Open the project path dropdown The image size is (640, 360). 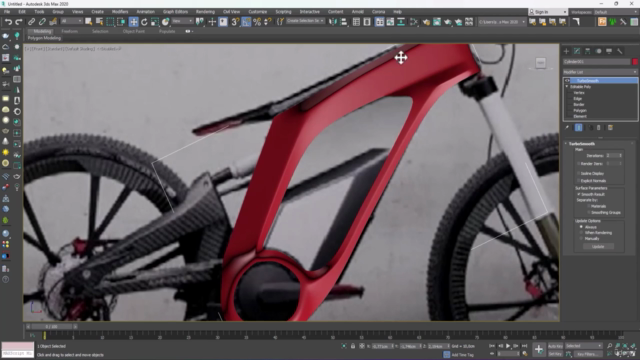[502, 22]
